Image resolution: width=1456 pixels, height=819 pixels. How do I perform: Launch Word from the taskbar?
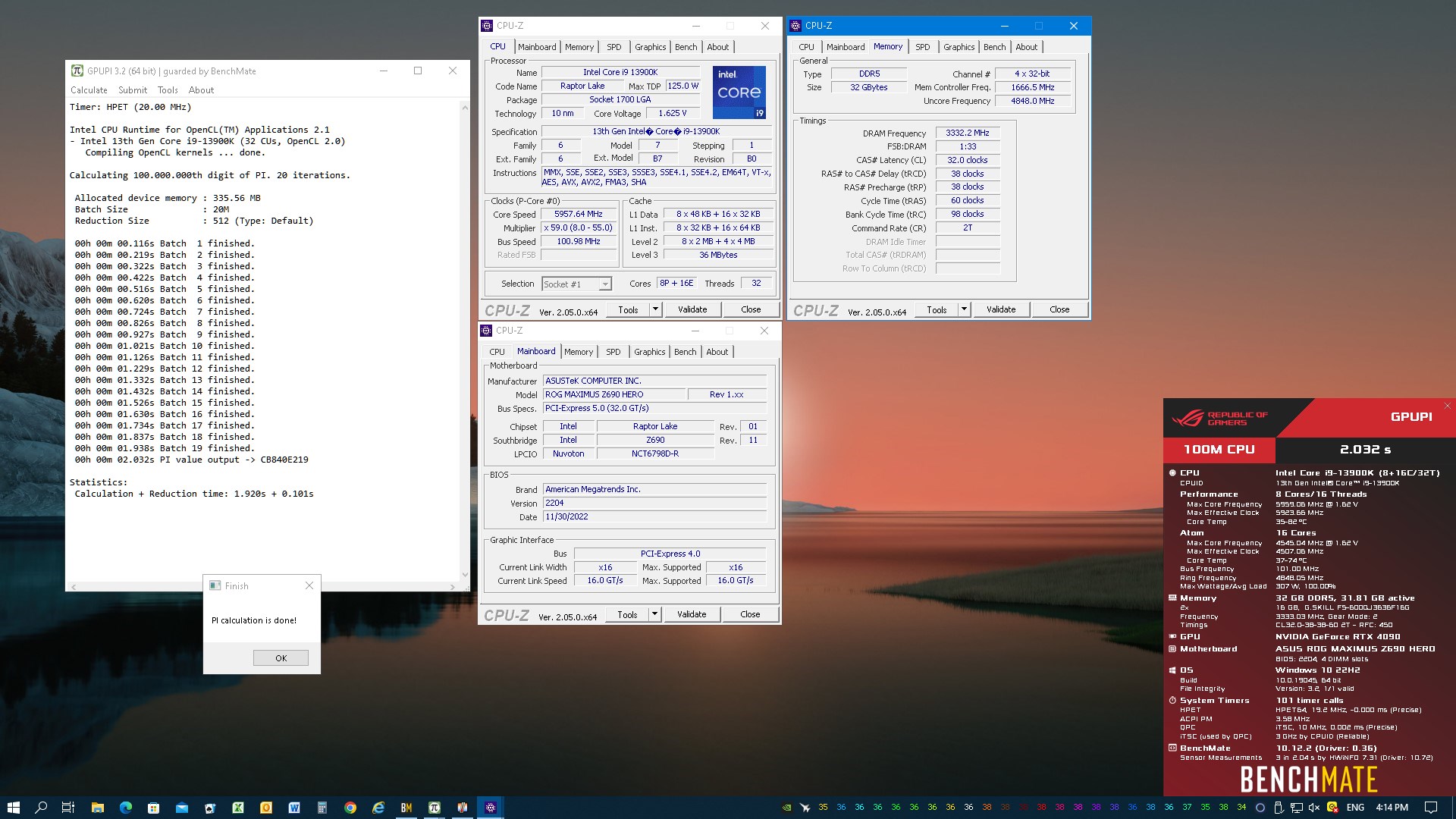294,807
